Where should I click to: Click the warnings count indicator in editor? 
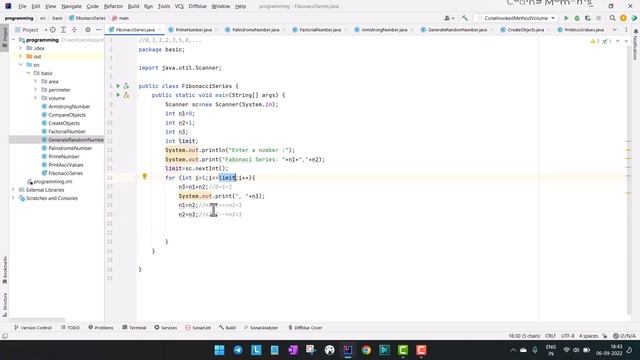pyautogui.click(x=595, y=41)
